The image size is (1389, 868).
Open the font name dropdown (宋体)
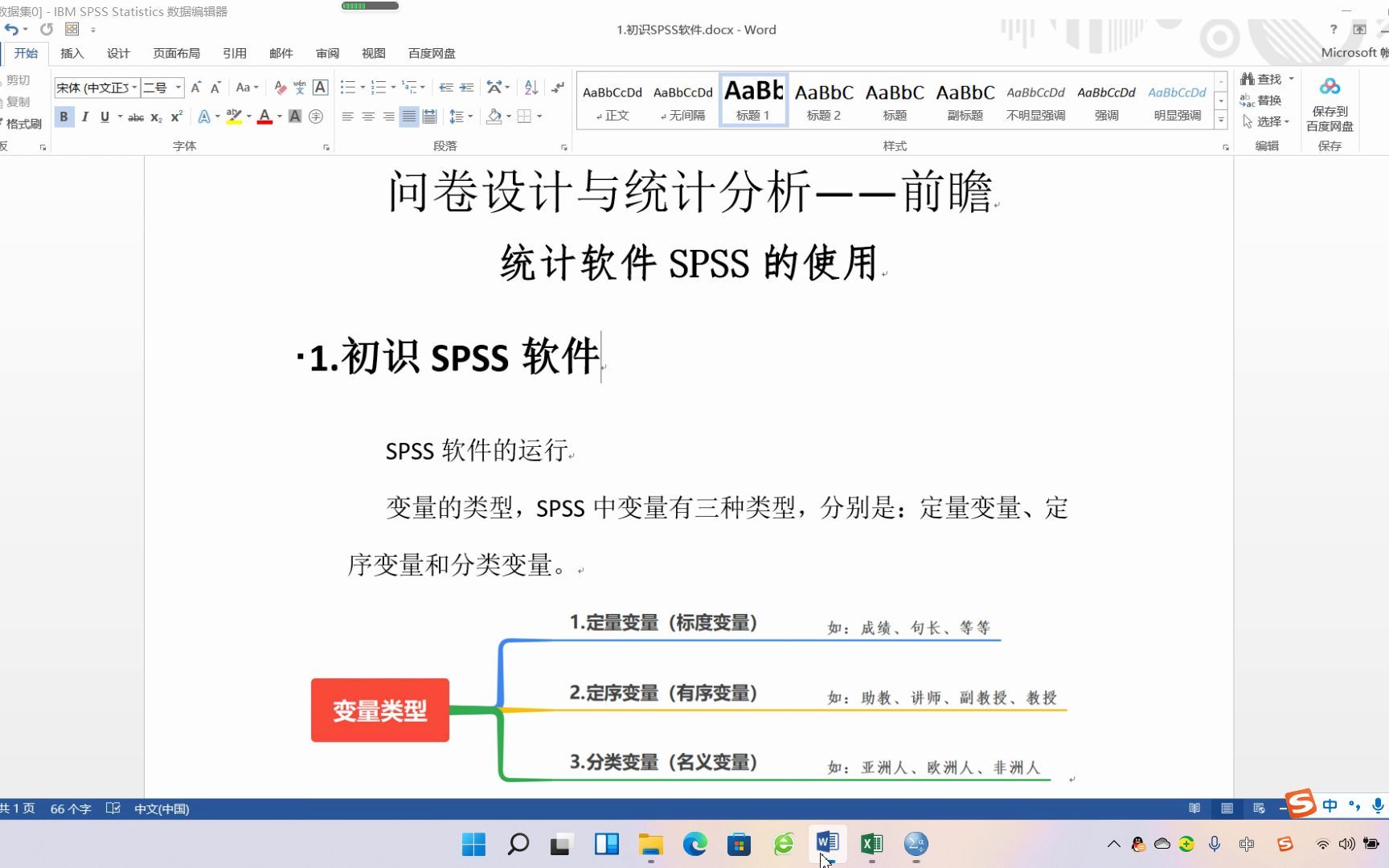tap(134, 88)
